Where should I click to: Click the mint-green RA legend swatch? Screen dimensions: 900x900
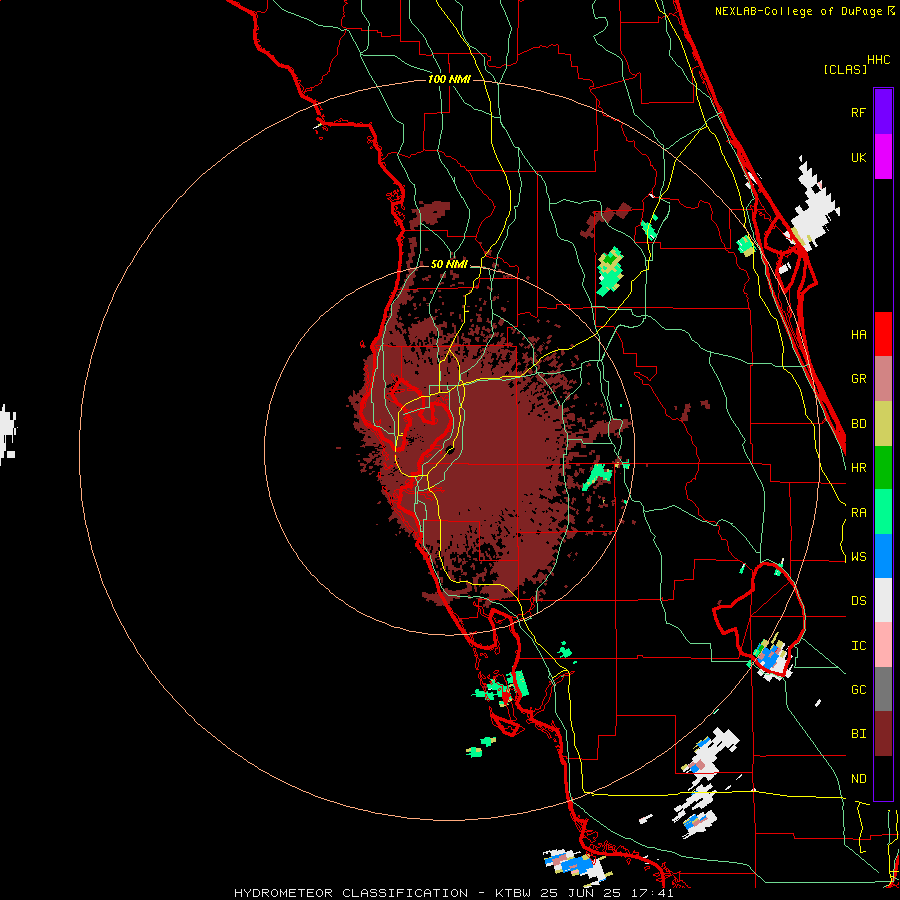pos(883,512)
